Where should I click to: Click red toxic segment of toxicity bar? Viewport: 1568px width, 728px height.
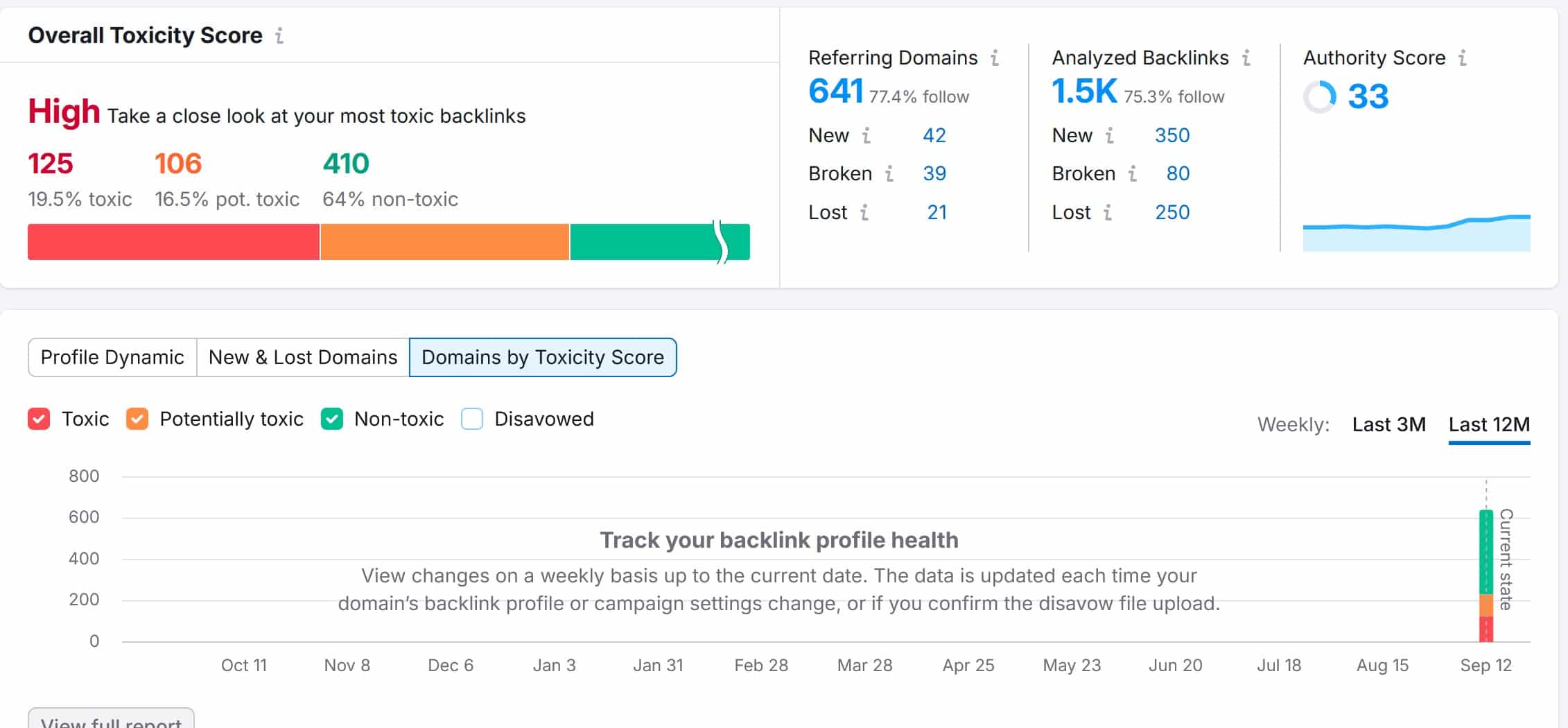[x=173, y=242]
